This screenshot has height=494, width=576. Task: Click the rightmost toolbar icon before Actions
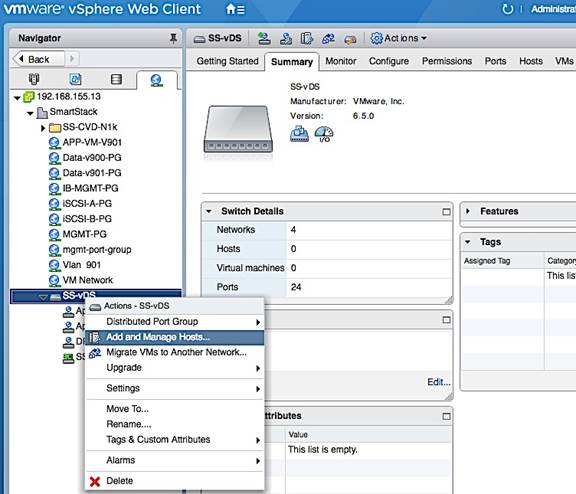(350, 39)
